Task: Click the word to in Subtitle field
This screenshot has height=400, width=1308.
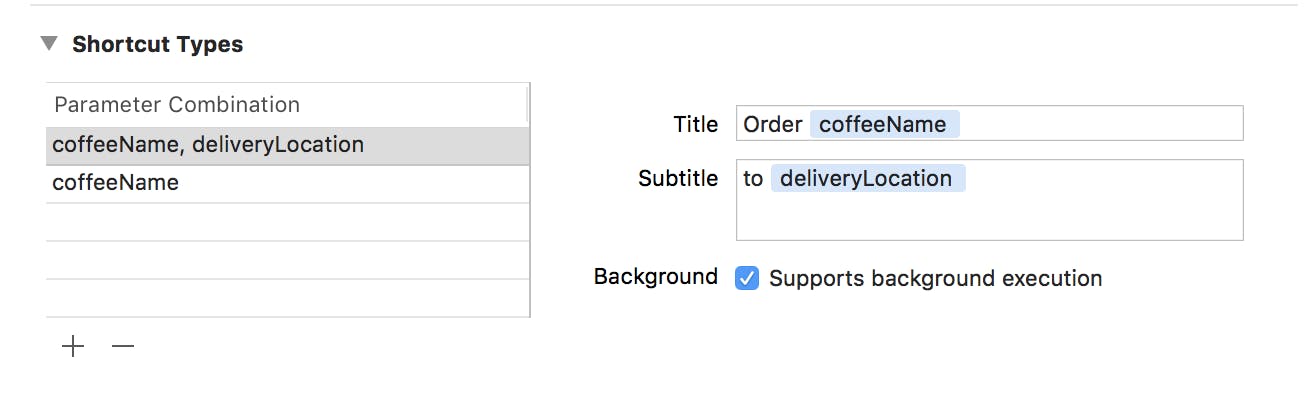Action: [753, 178]
